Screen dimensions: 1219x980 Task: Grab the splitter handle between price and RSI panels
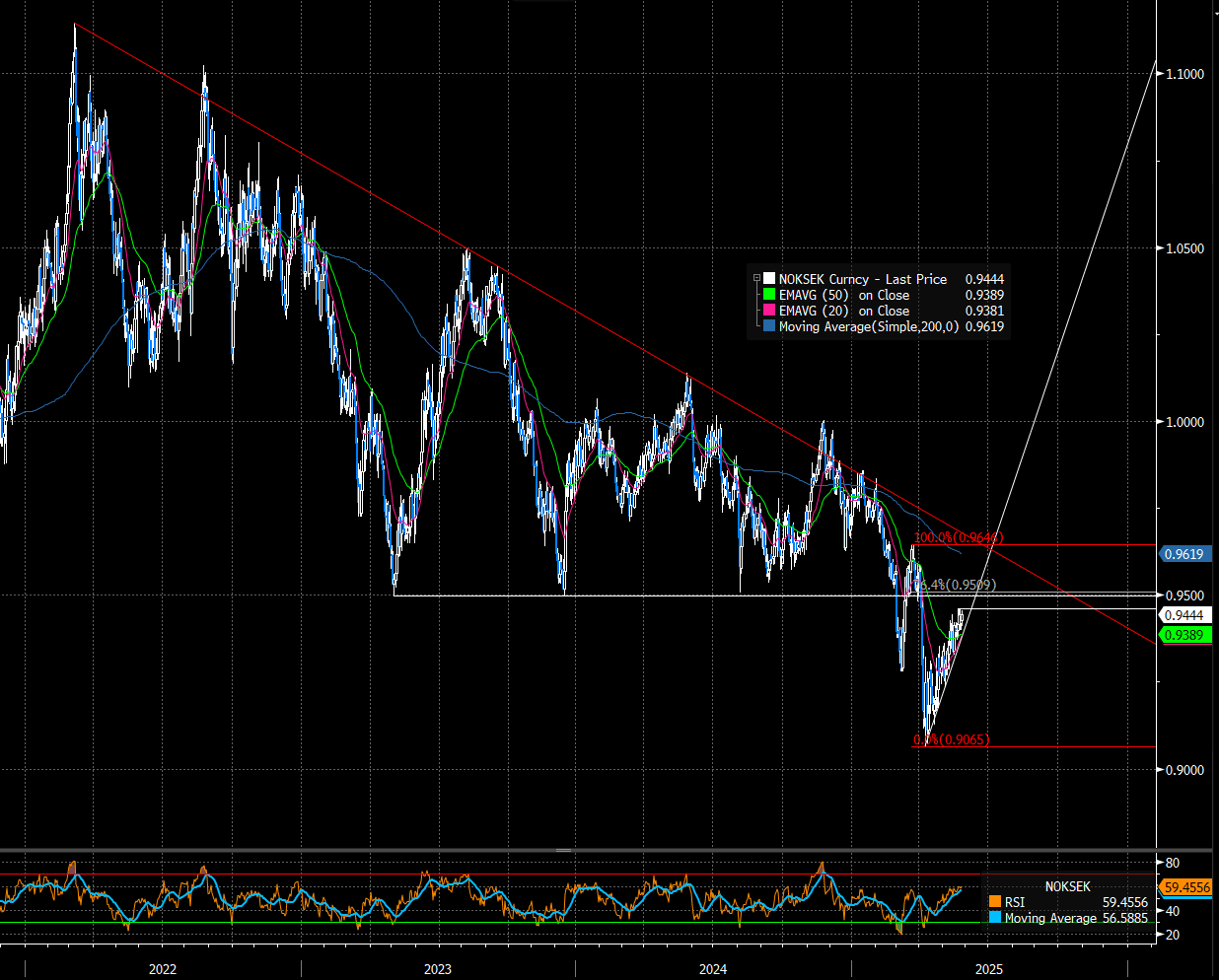tap(564, 850)
